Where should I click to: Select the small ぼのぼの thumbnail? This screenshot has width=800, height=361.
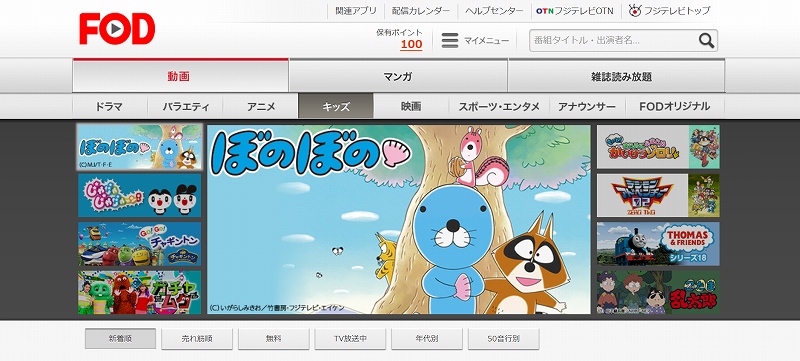[139, 147]
